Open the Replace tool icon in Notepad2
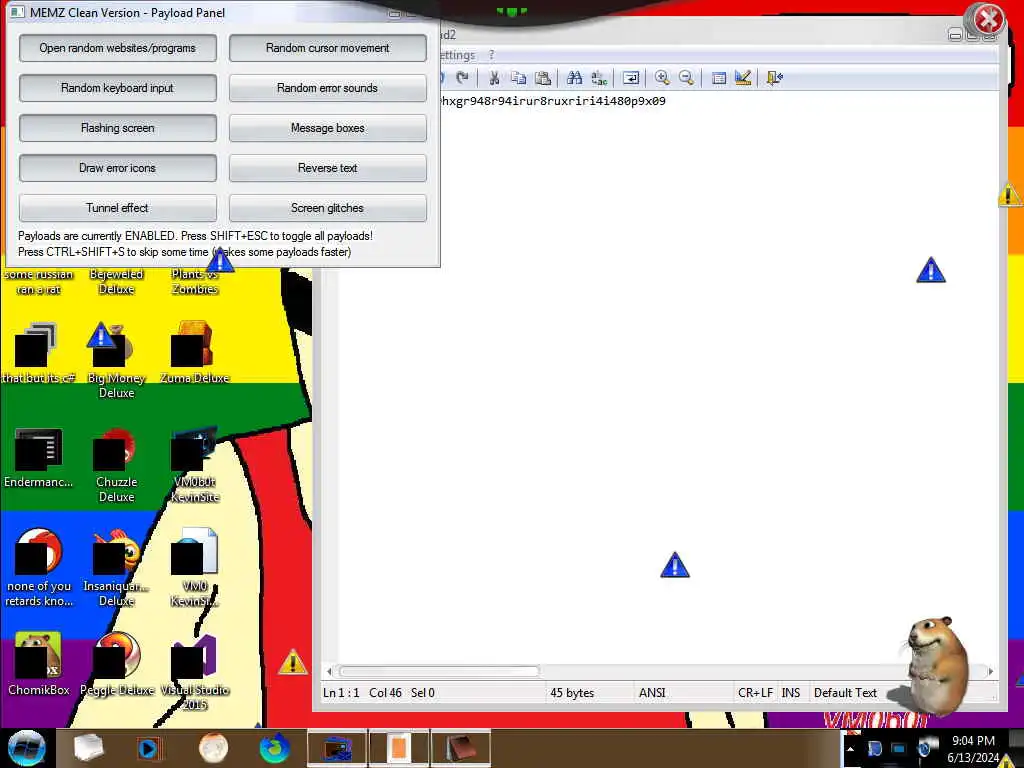 click(598, 78)
